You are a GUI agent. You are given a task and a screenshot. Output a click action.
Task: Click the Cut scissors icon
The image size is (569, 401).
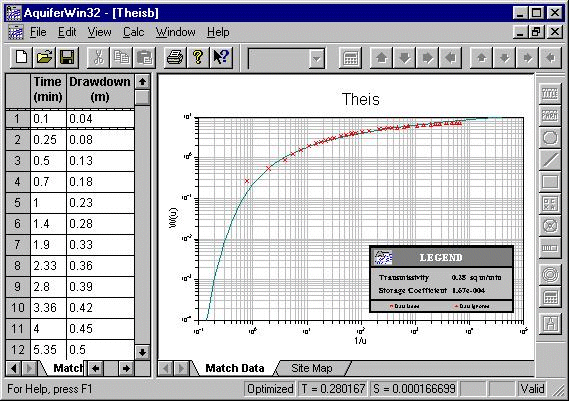(x=98, y=57)
